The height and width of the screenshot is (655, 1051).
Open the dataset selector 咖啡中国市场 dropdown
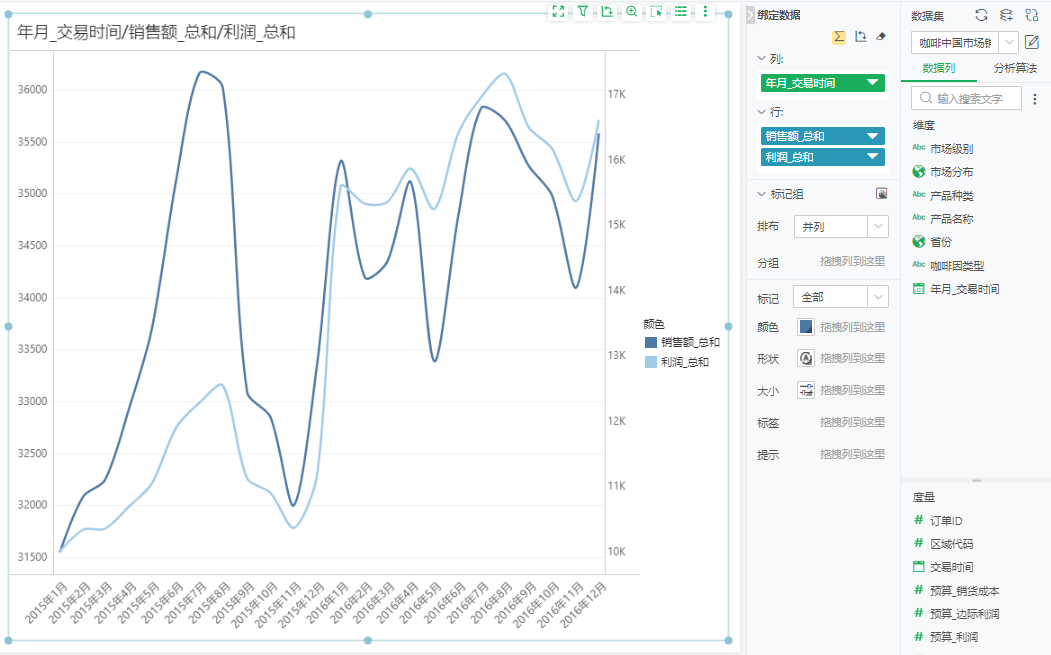pyautogui.click(x=965, y=43)
